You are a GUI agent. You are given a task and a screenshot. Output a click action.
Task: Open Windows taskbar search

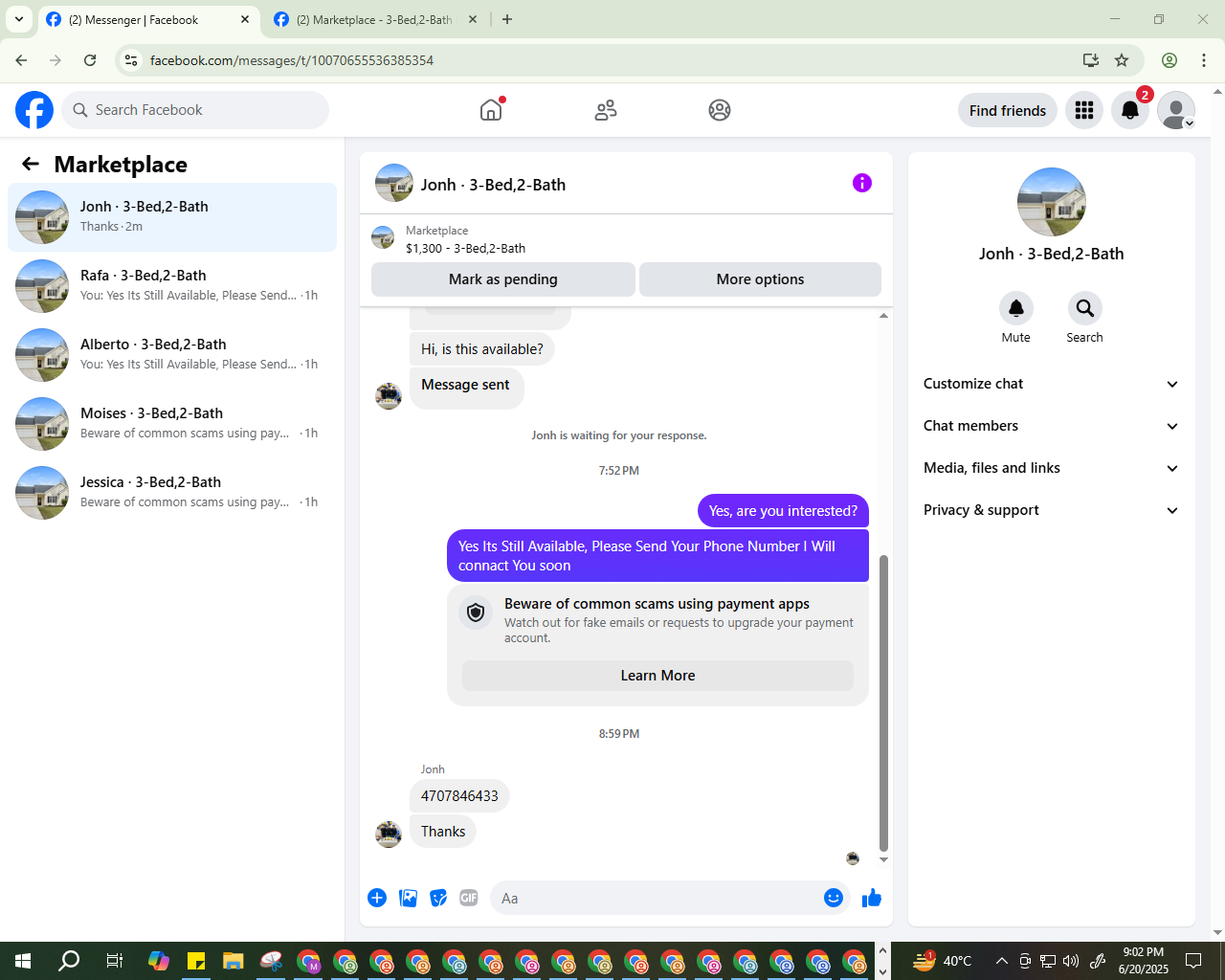pyautogui.click(x=69, y=961)
